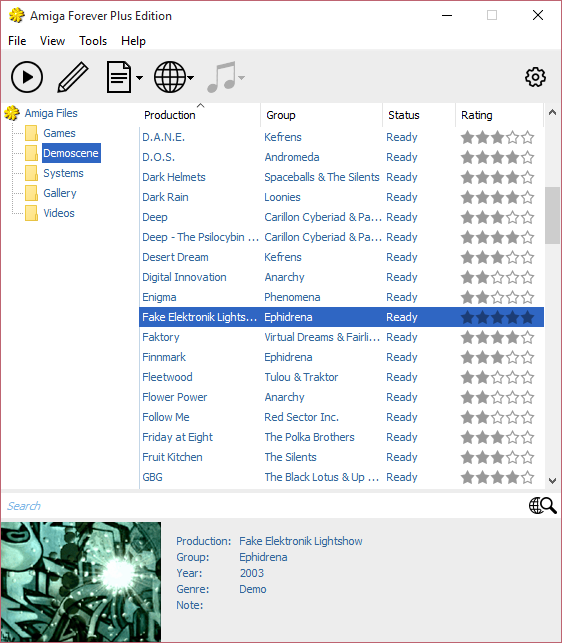Viewport: 562px width, 643px height.
Task: Click the Loonies group cell
Action: tap(282, 197)
